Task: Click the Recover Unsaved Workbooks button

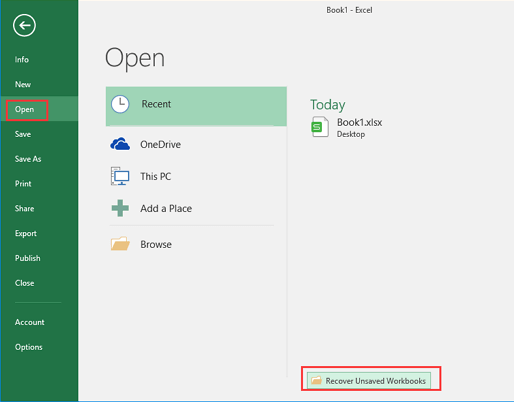Action: 369,380
